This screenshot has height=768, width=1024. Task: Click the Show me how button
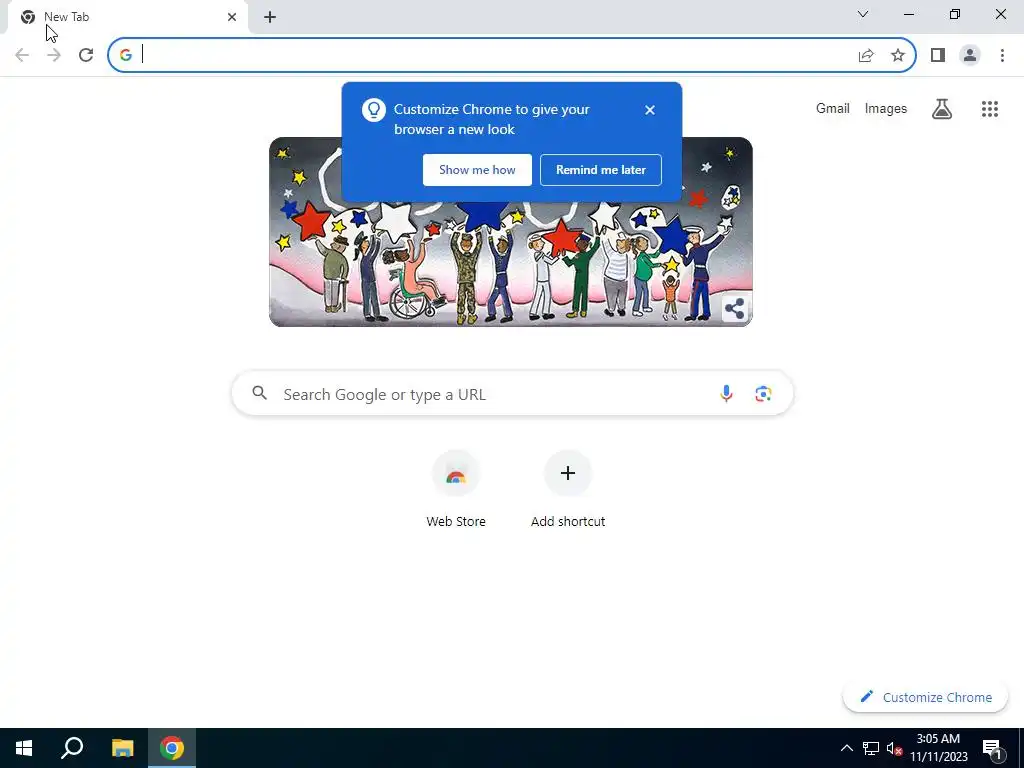tap(477, 170)
